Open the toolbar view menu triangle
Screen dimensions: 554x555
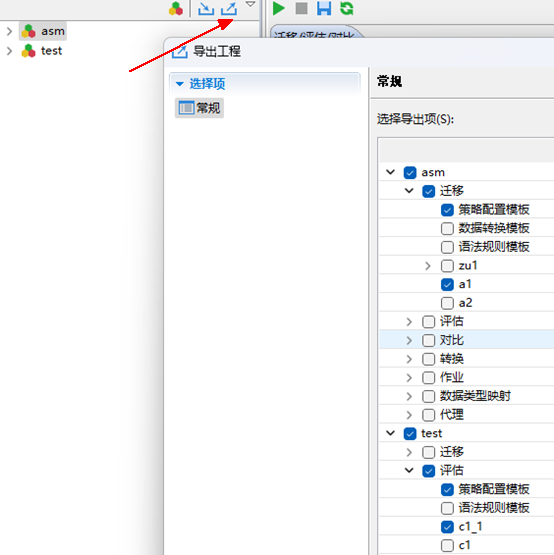250,4
